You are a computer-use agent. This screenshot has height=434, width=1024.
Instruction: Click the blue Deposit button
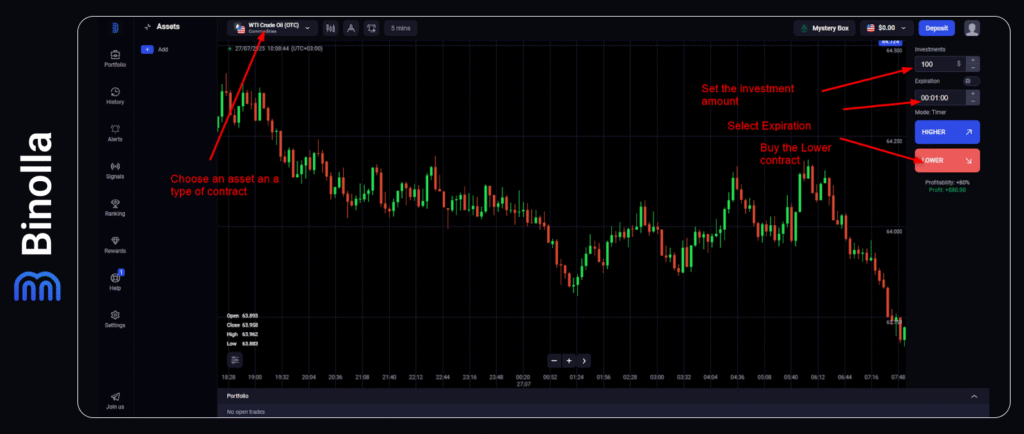tap(936, 28)
